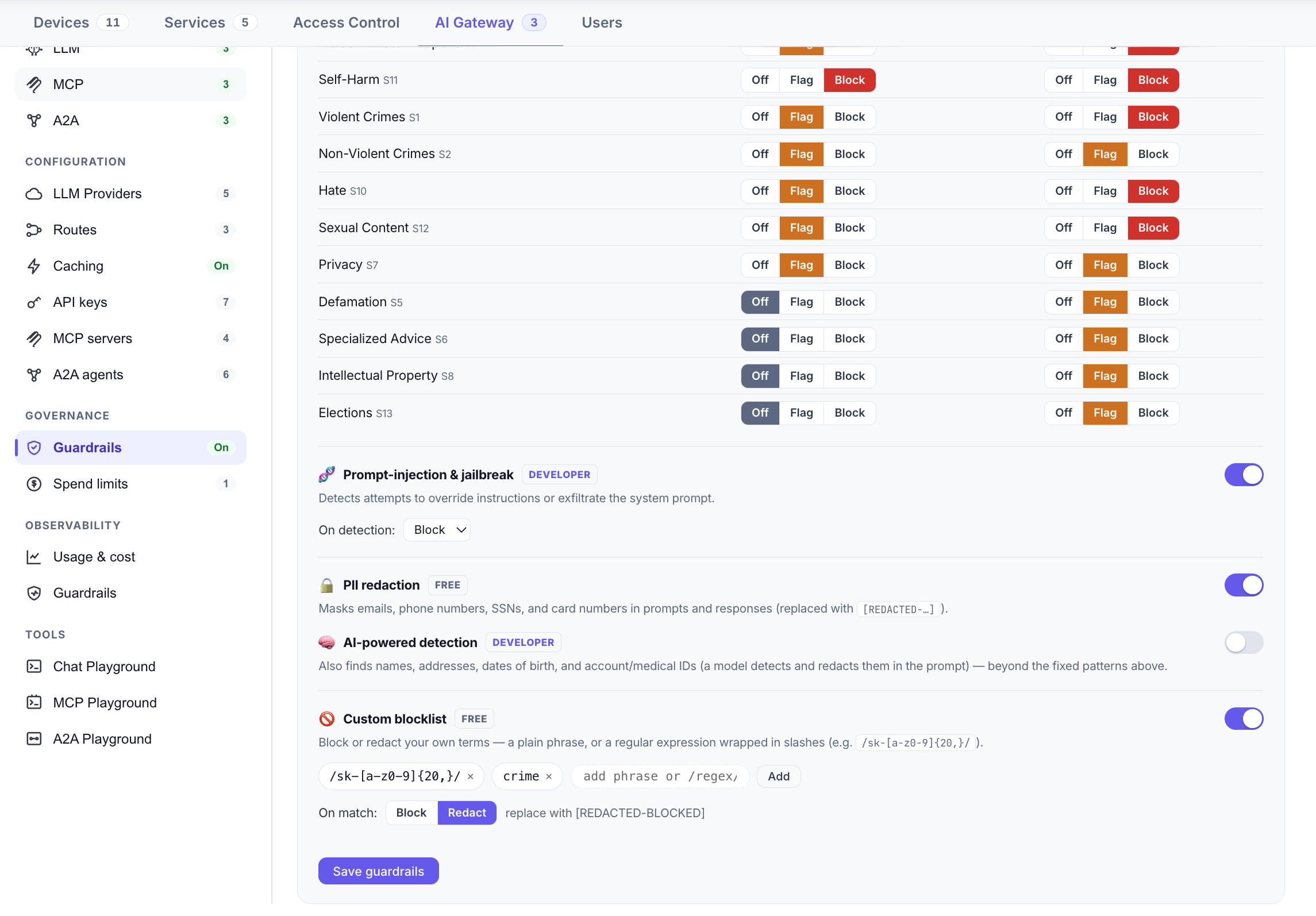This screenshot has height=916, width=1316.
Task: Click the MCP Playground icon
Action: tap(34, 703)
